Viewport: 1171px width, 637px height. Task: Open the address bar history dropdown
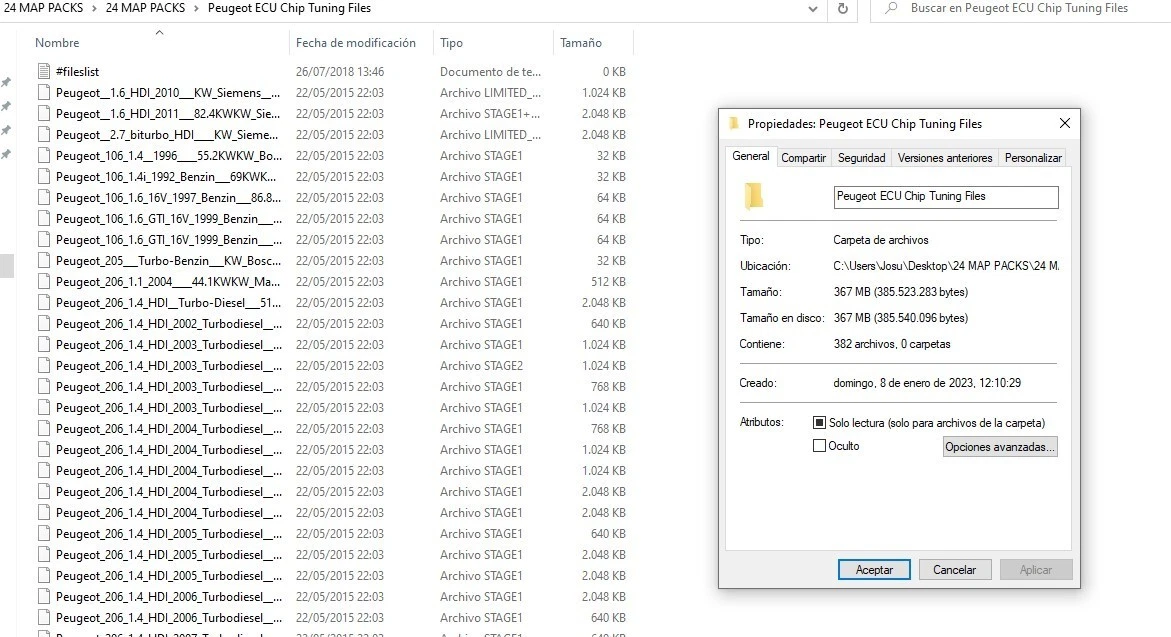[813, 9]
